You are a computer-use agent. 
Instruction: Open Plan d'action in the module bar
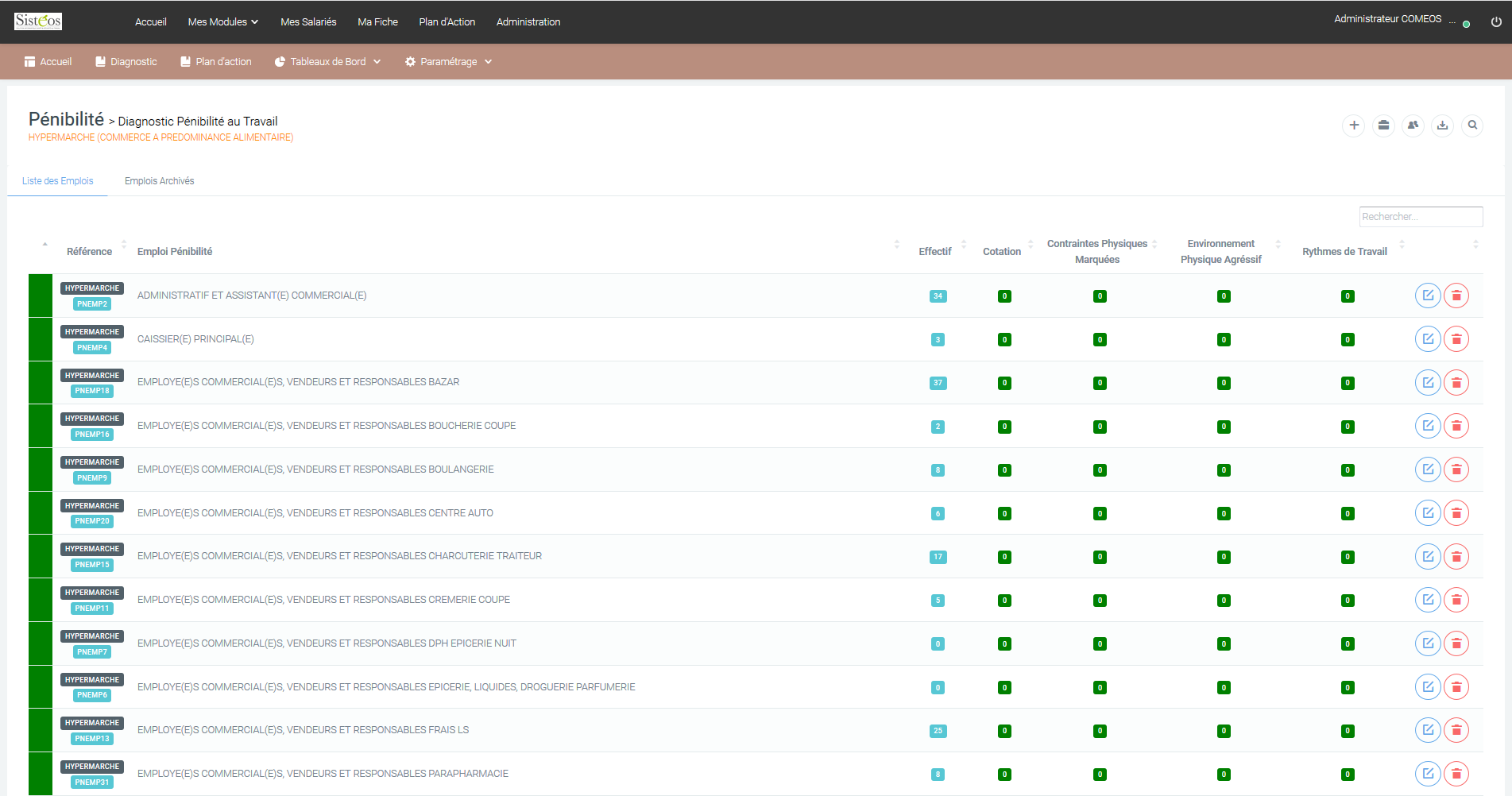216,62
